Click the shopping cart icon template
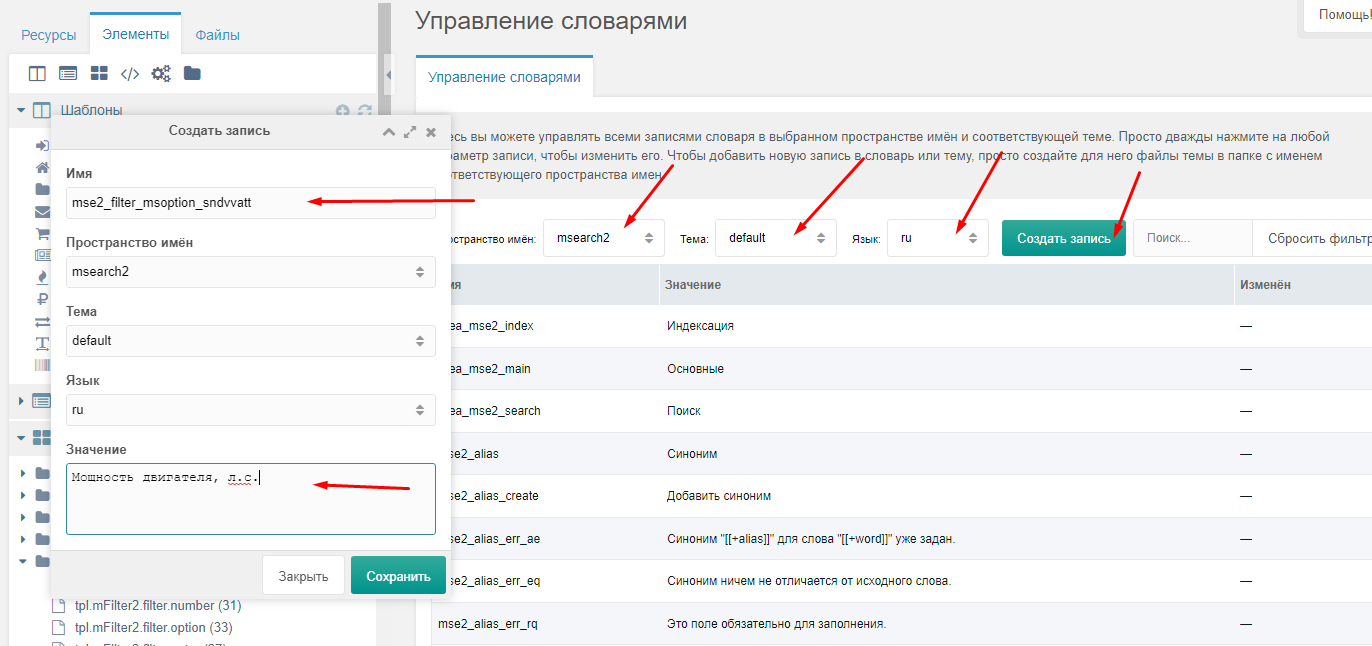Image resolution: width=1372 pixels, height=646 pixels. (x=42, y=233)
